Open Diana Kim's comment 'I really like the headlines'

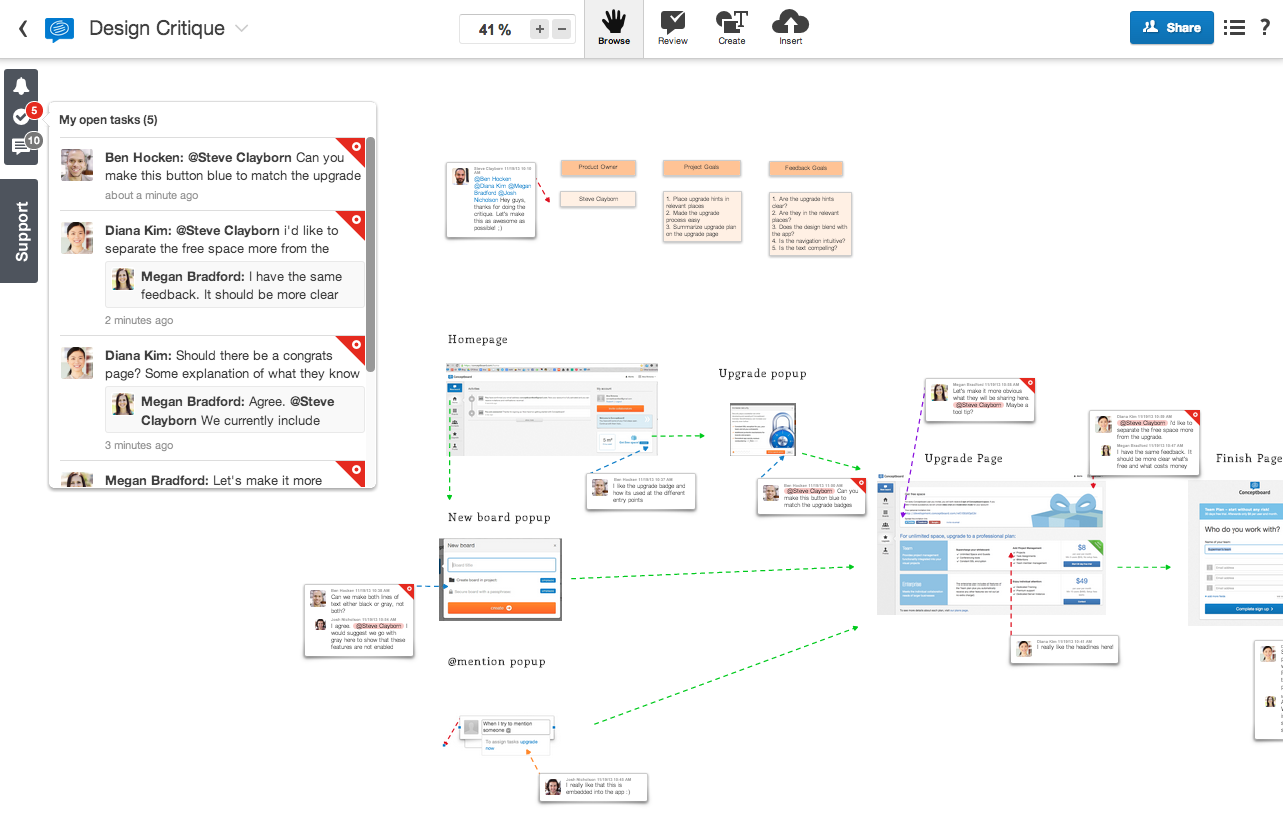pos(1064,649)
